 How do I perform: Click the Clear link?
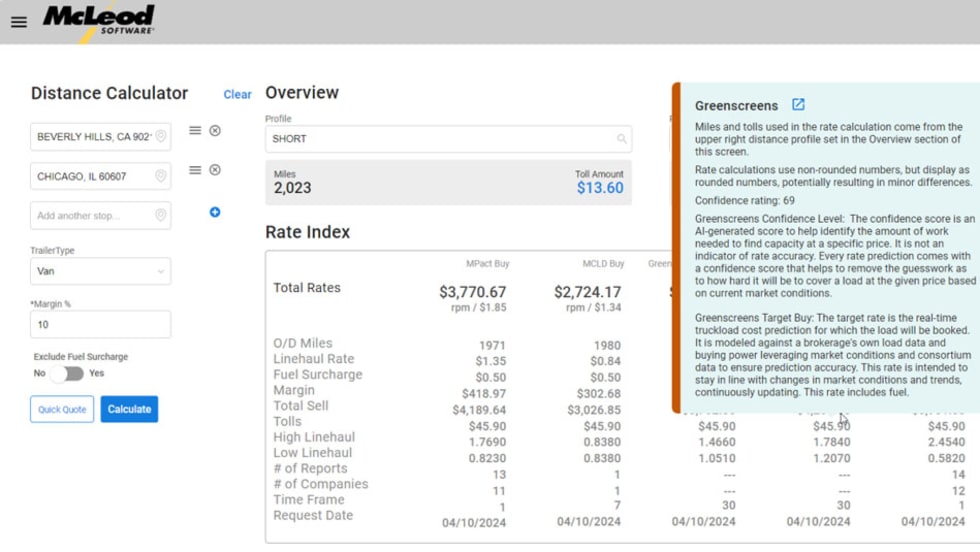pyautogui.click(x=237, y=95)
